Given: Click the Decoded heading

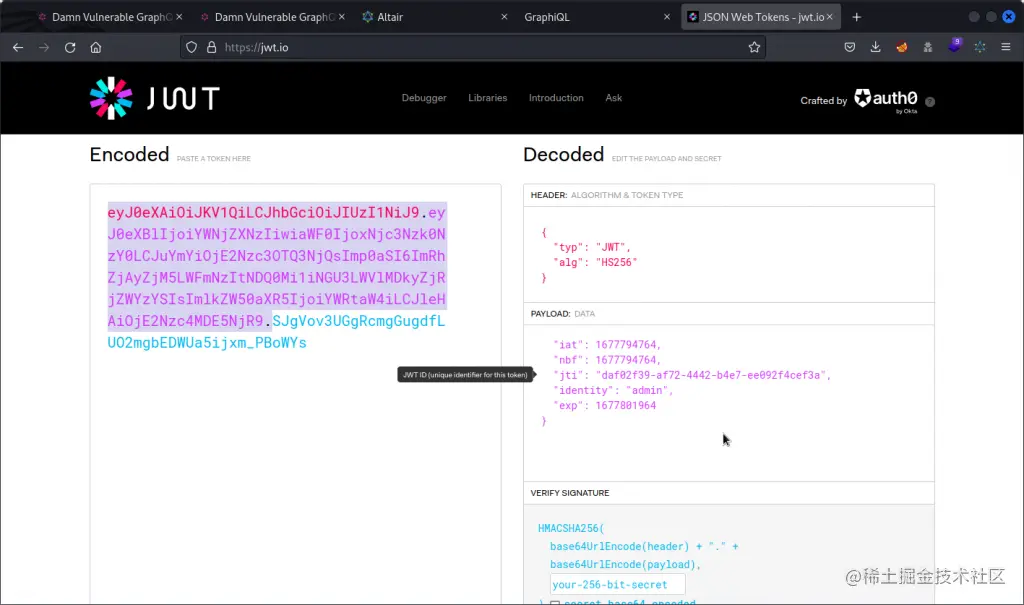Looking at the screenshot, I should pyautogui.click(x=564, y=155).
